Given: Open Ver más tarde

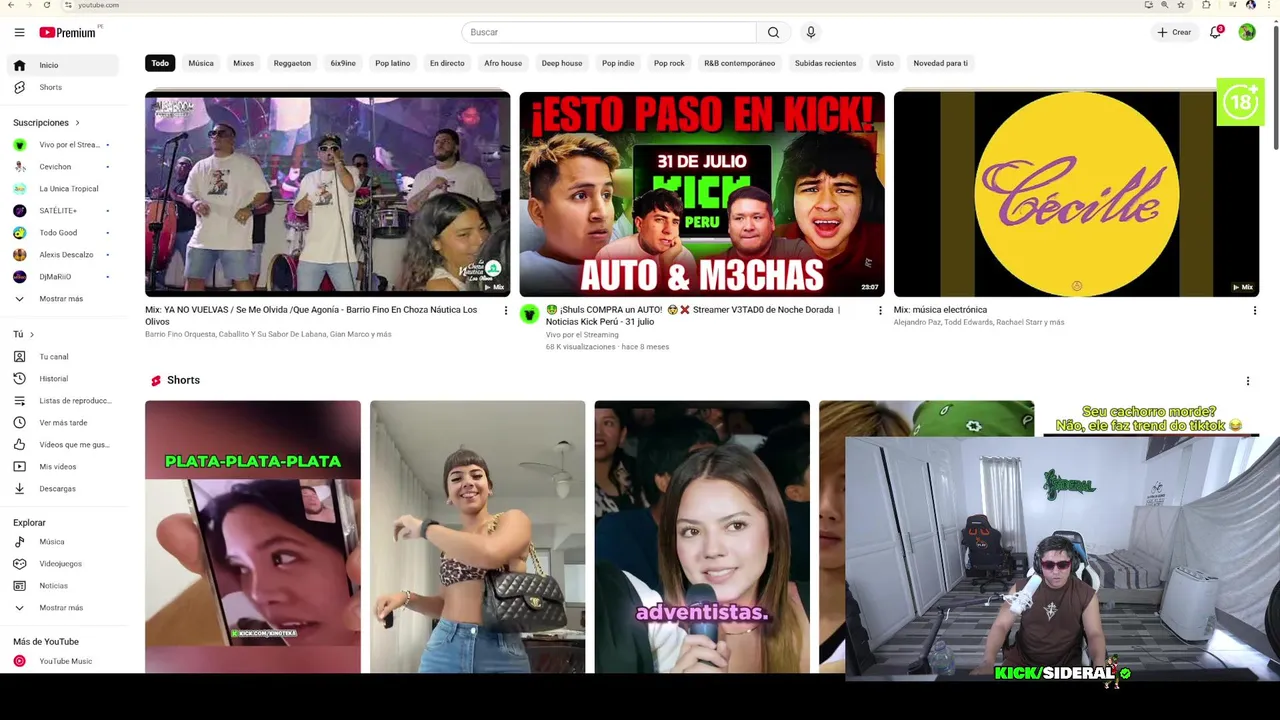Looking at the screenshot, I should [x=62, y=422].
